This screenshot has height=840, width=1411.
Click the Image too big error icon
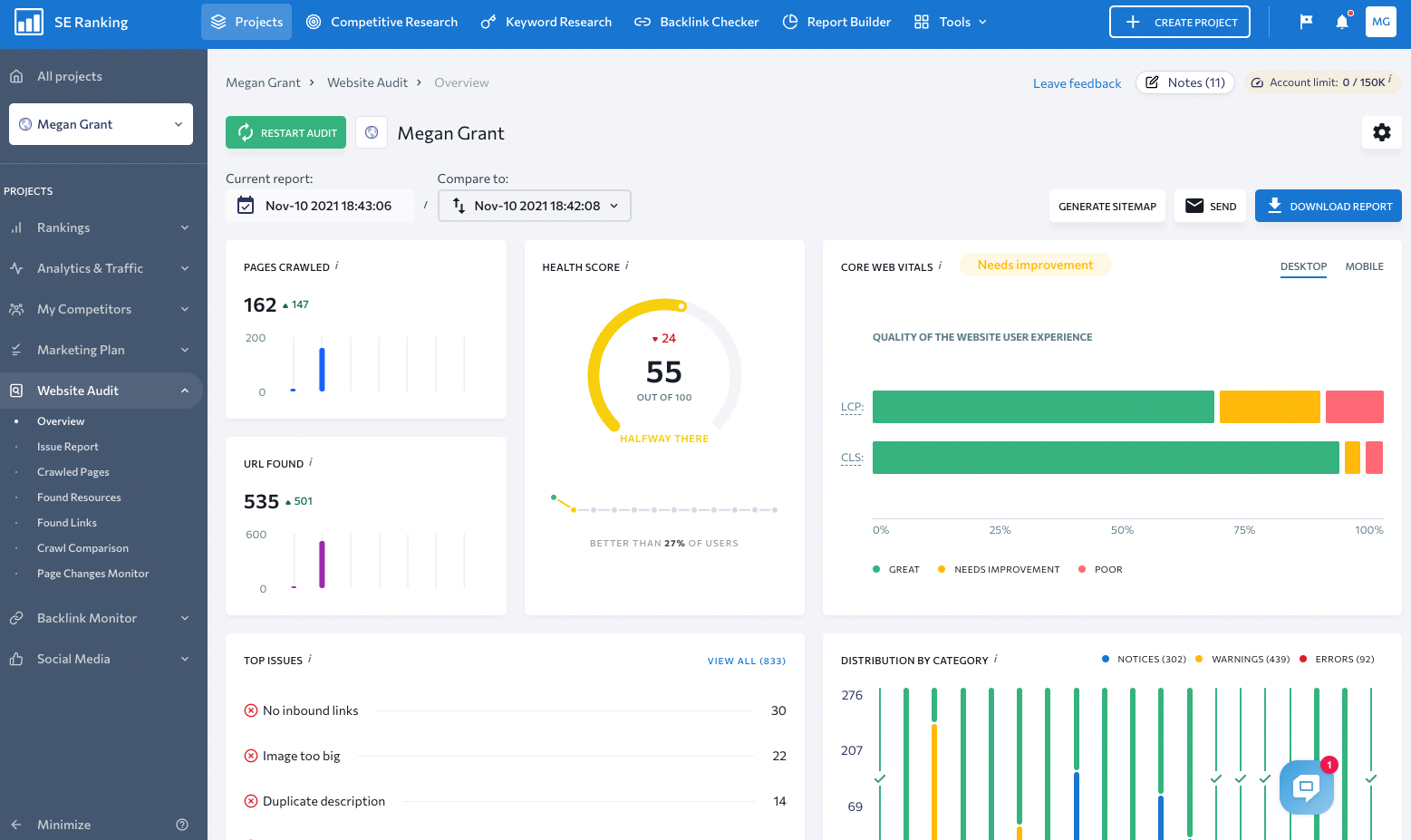tap(251, 756)
